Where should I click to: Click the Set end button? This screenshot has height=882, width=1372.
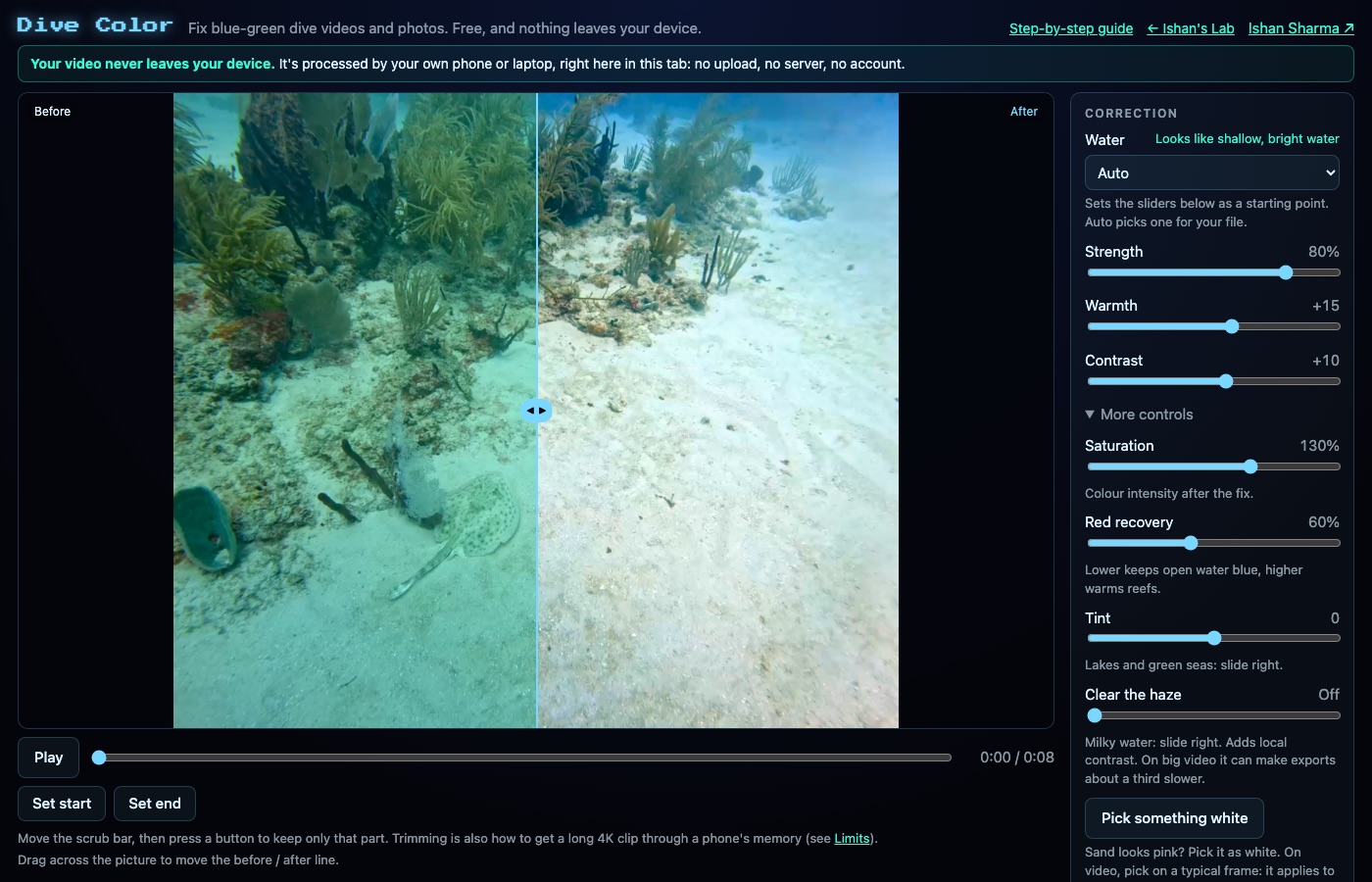pyautogui.click(x=155, y=804)
